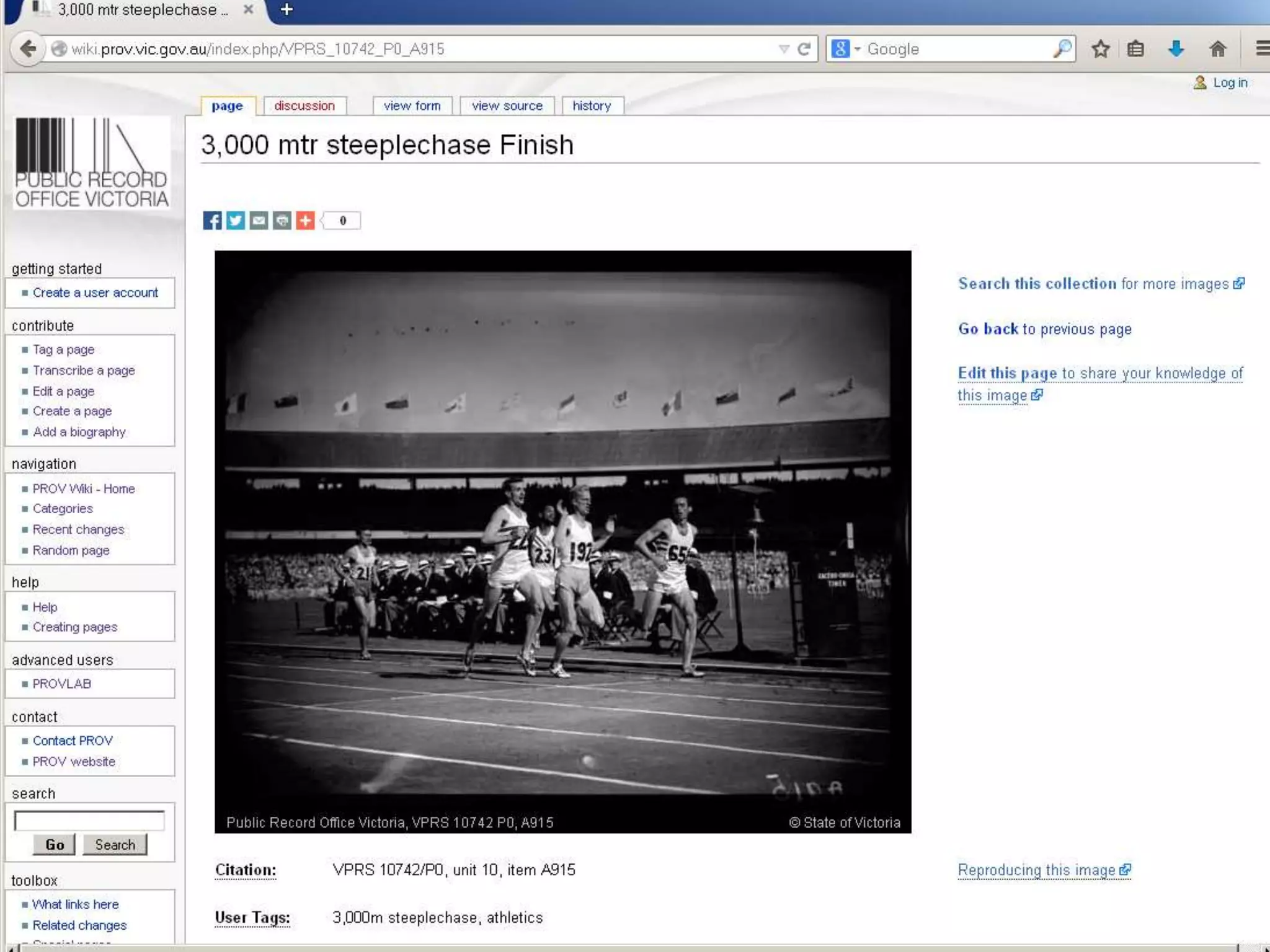Click the browser back arrow button
This screenshot has height=952, width=1270.
(27, 48)
